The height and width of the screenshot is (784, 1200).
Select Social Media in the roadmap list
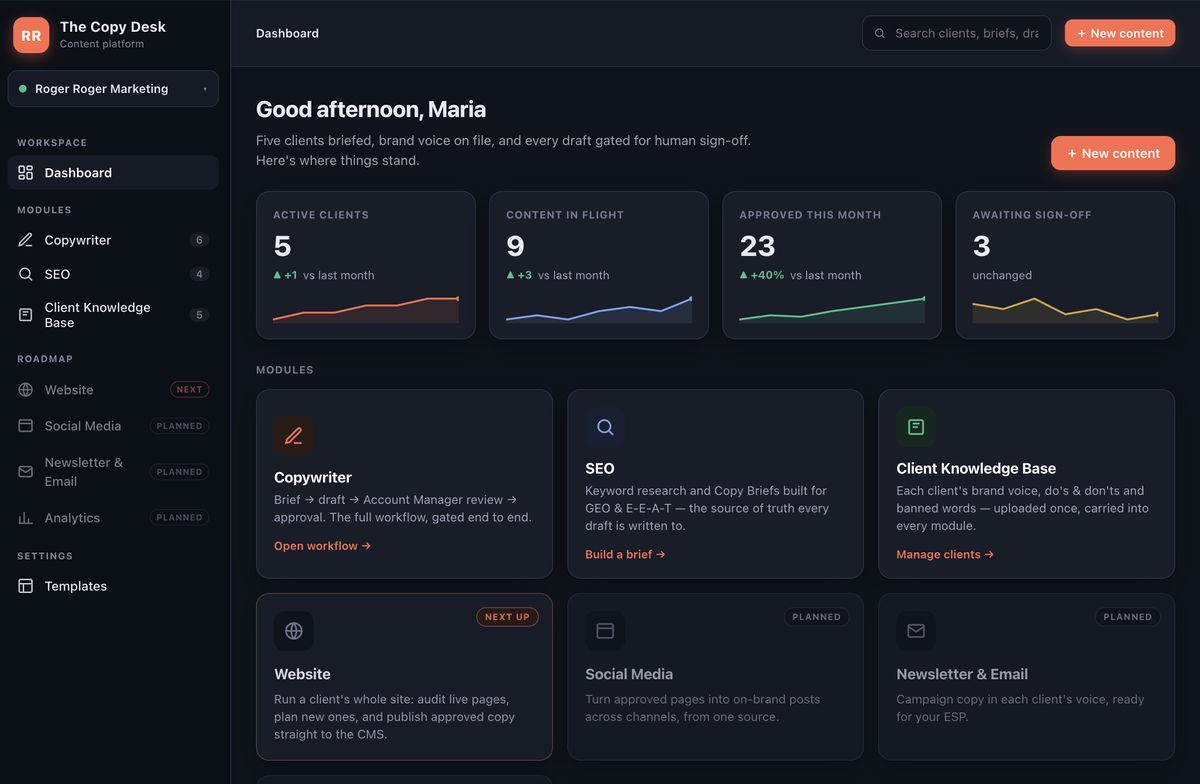pyautogui.click(x=113, y=426)
